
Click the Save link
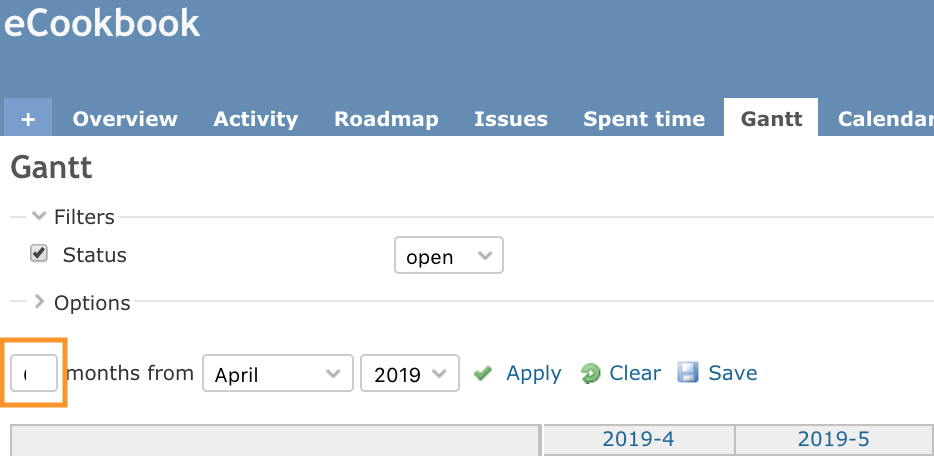pyautogui.click(x=733, y=373)
